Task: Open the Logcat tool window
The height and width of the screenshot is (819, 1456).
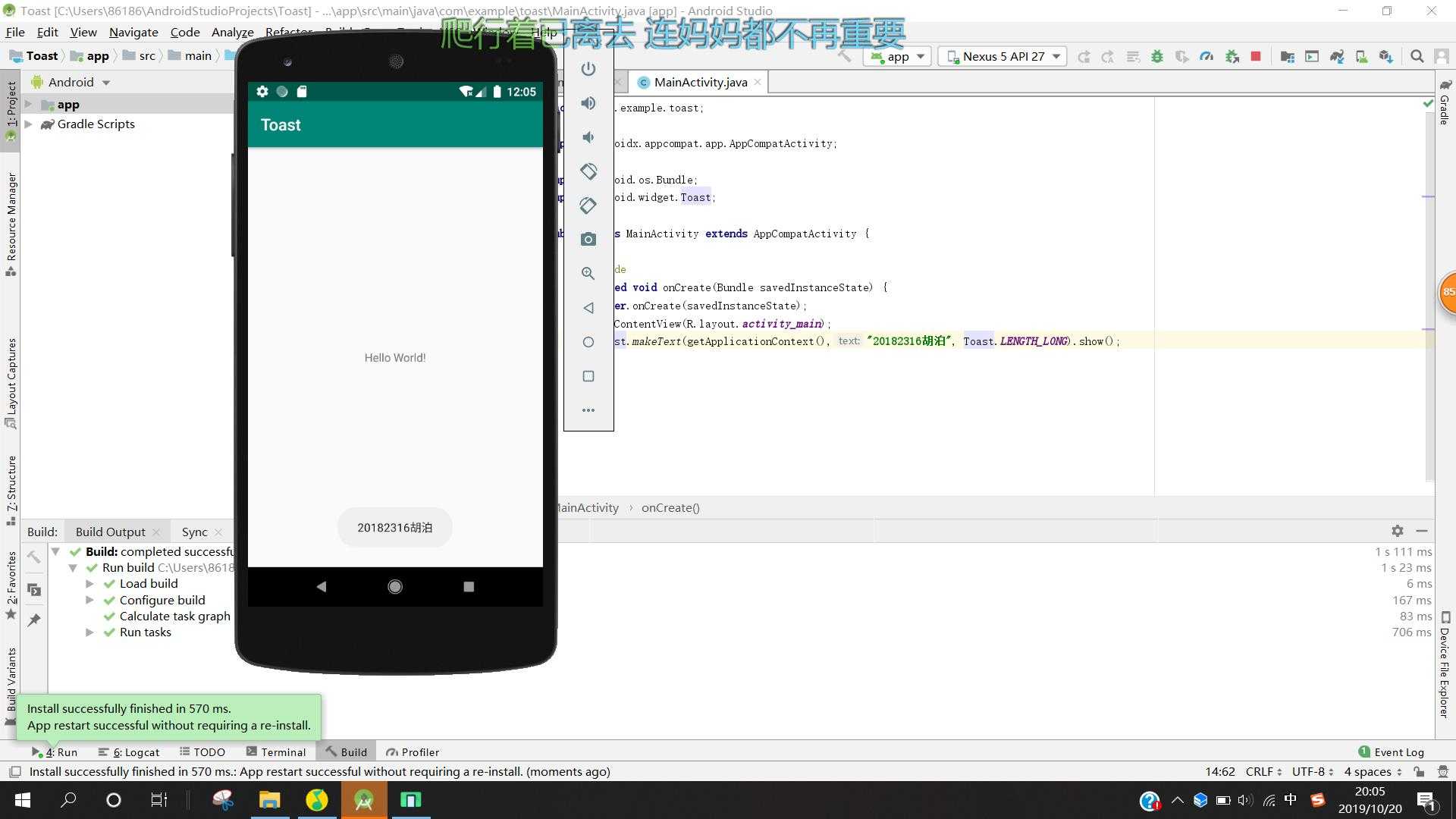Action: [129, 752]
